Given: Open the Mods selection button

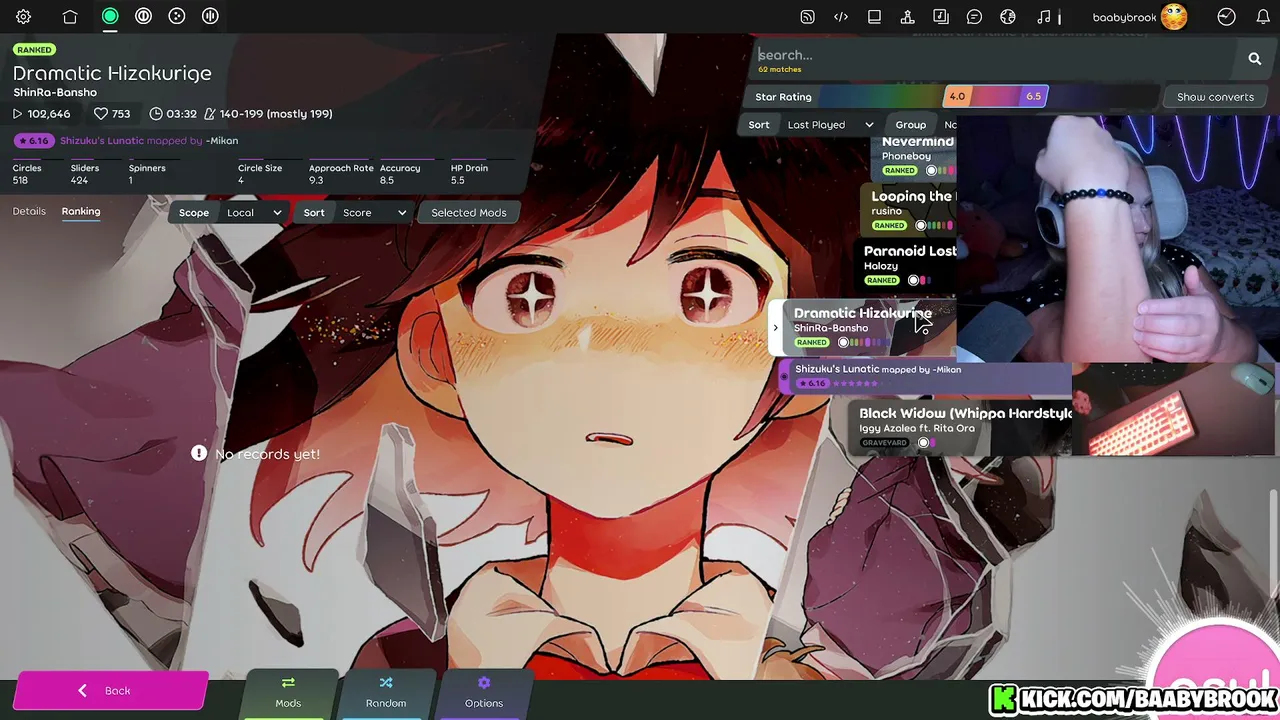Looking at the screenshot, I should point(288,693).
